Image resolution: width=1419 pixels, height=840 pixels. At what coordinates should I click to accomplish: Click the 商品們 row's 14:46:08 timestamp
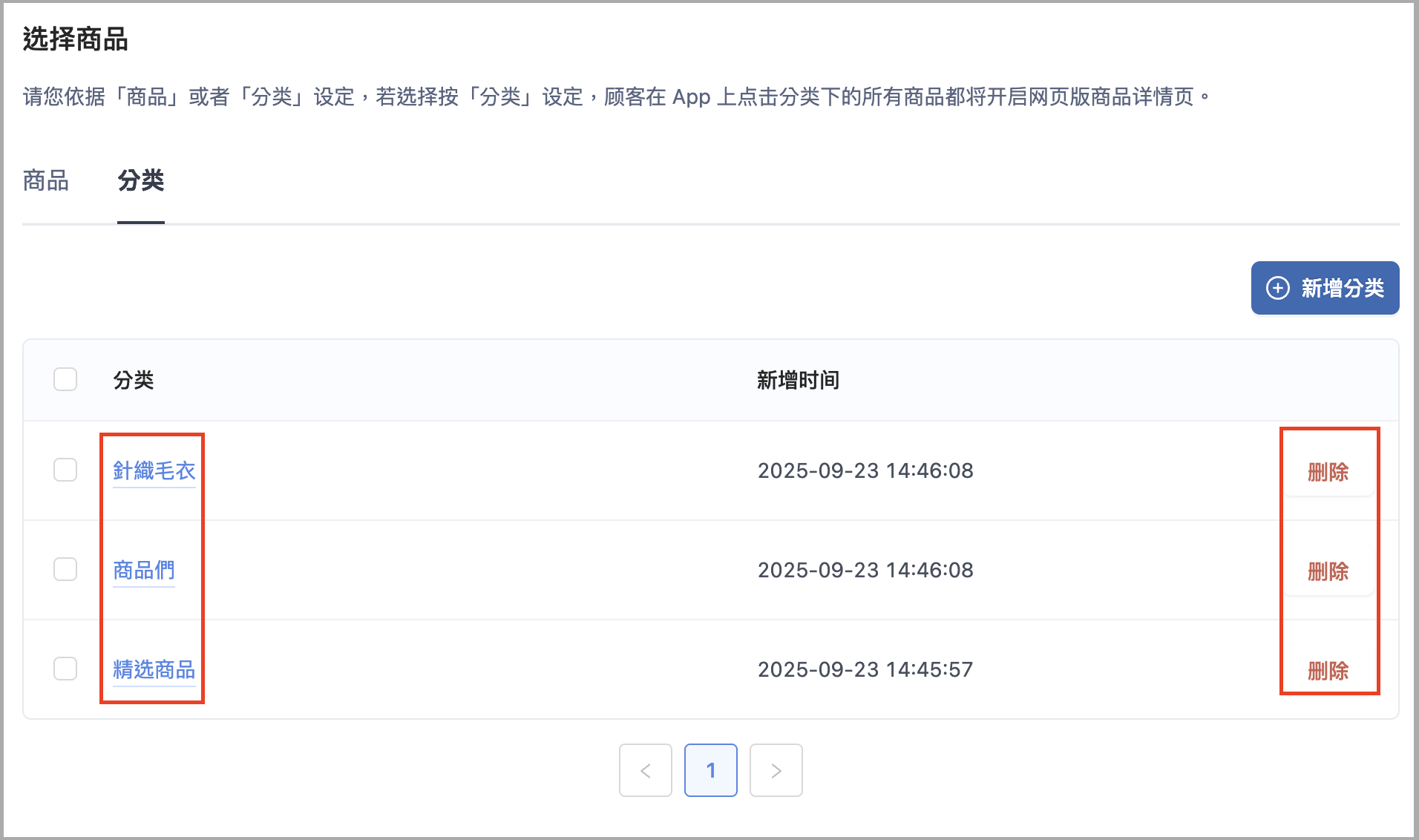pos(865,570)
